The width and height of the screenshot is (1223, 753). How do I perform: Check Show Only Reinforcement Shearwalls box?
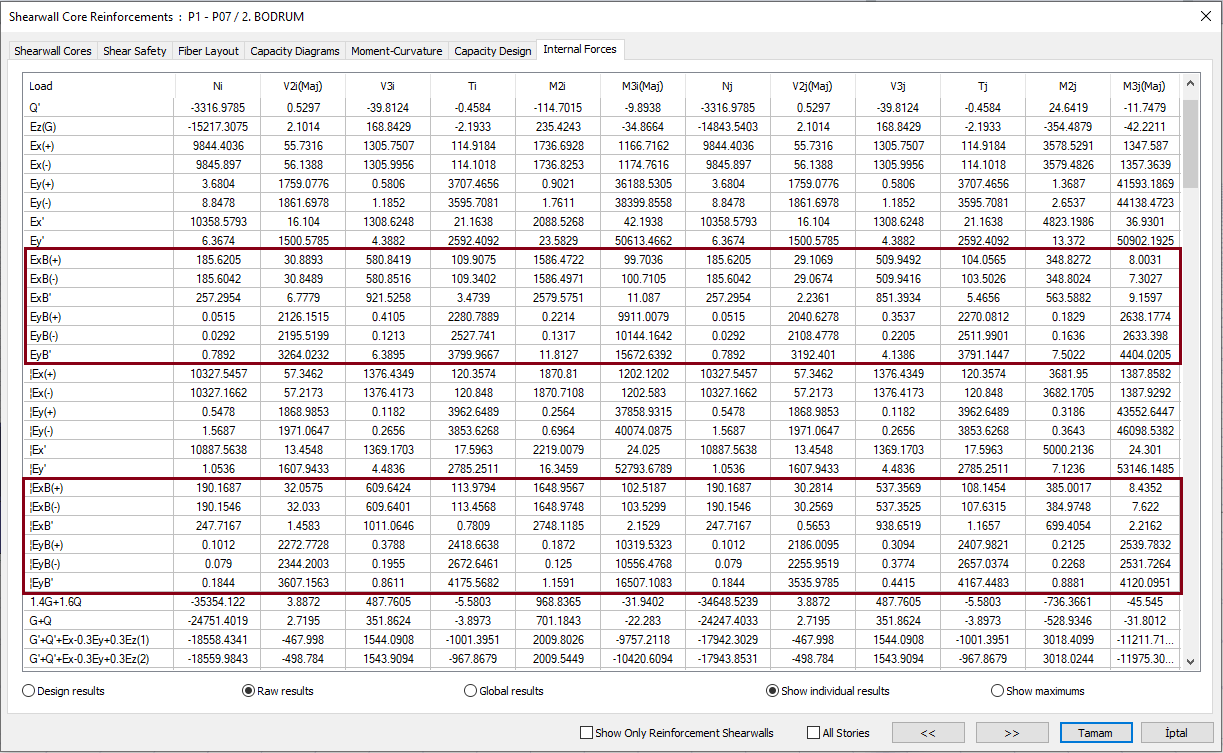point(586,733)
